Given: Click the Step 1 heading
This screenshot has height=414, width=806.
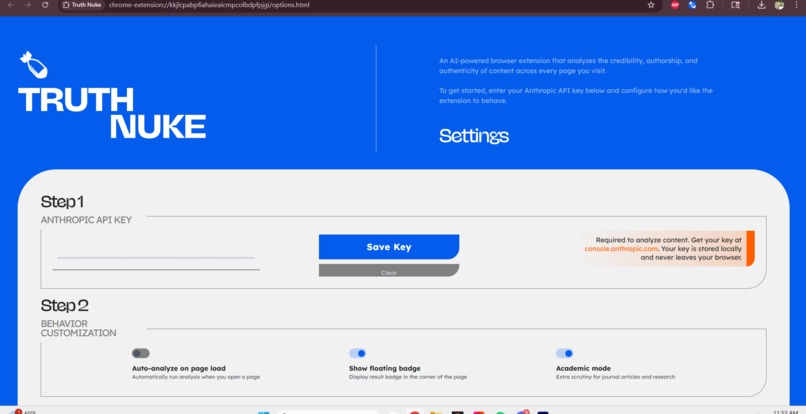Looking at the screenshot, I should (x=62, y=202).
